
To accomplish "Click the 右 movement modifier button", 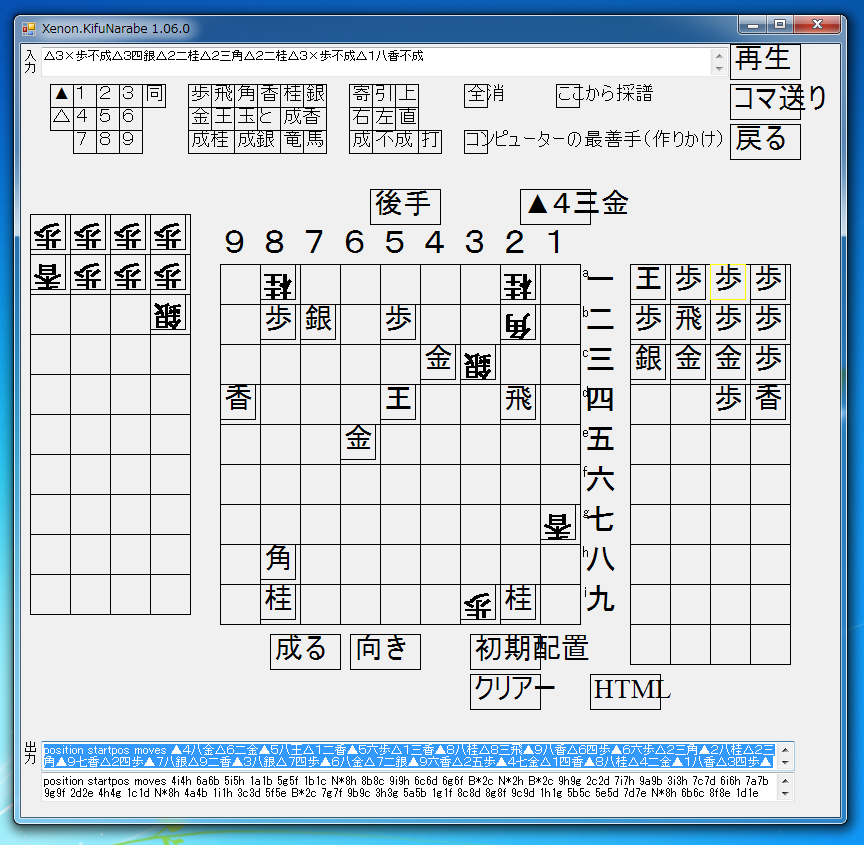I will [x=361, y=118].
